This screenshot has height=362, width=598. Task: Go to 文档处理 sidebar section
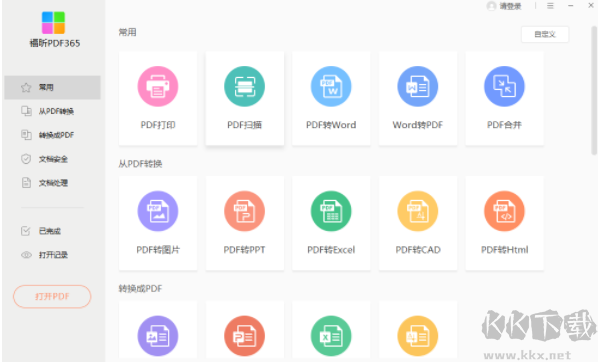click(x=53, y=183)
